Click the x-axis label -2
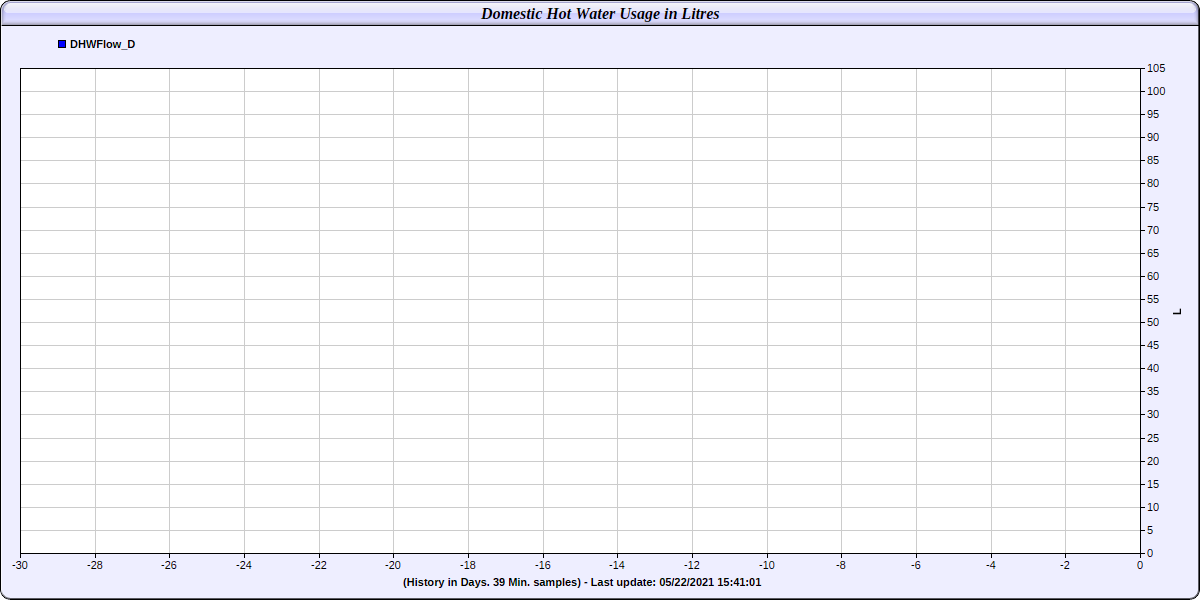Screen dimensions: 1200x600 [x=1065, y=565]
